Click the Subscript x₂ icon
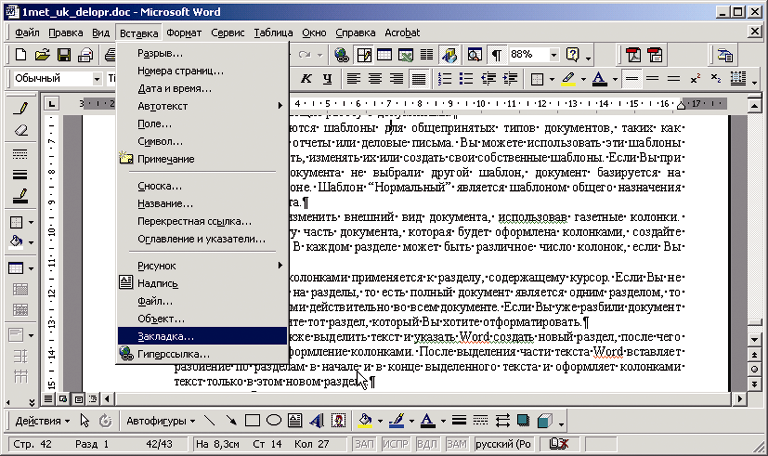The width and height of the screenshot is (768, 456). [x=716, y=78]
